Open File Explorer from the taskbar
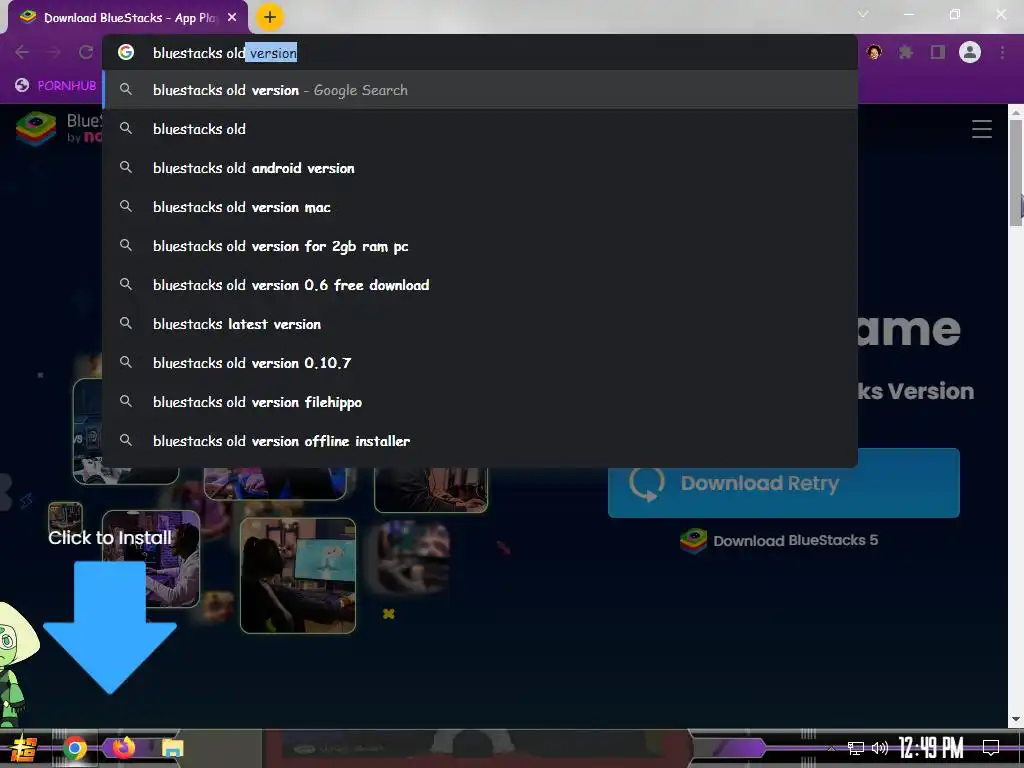1024x768 pixels. 173,748
